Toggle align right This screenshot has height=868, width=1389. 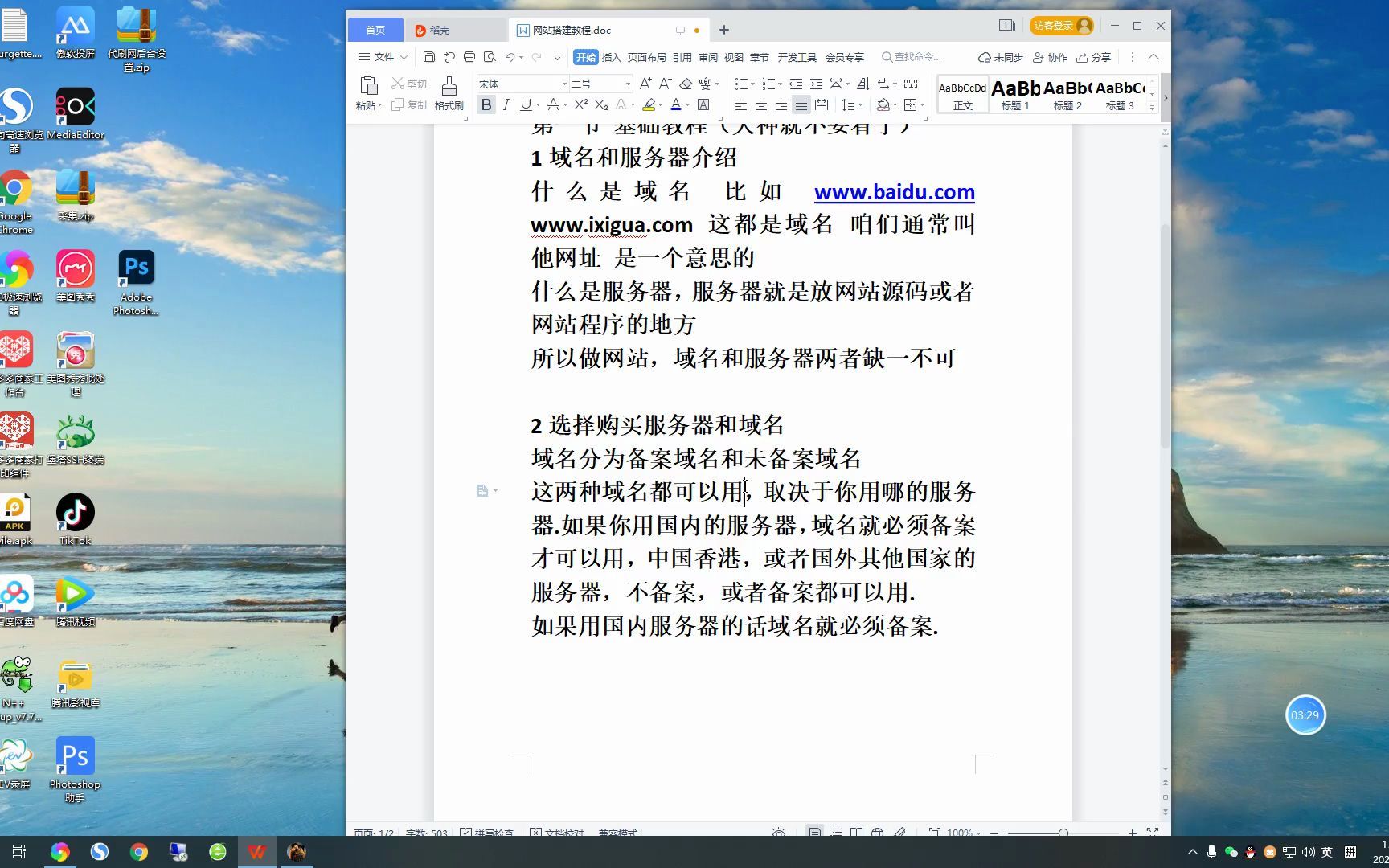click(781, 104)
